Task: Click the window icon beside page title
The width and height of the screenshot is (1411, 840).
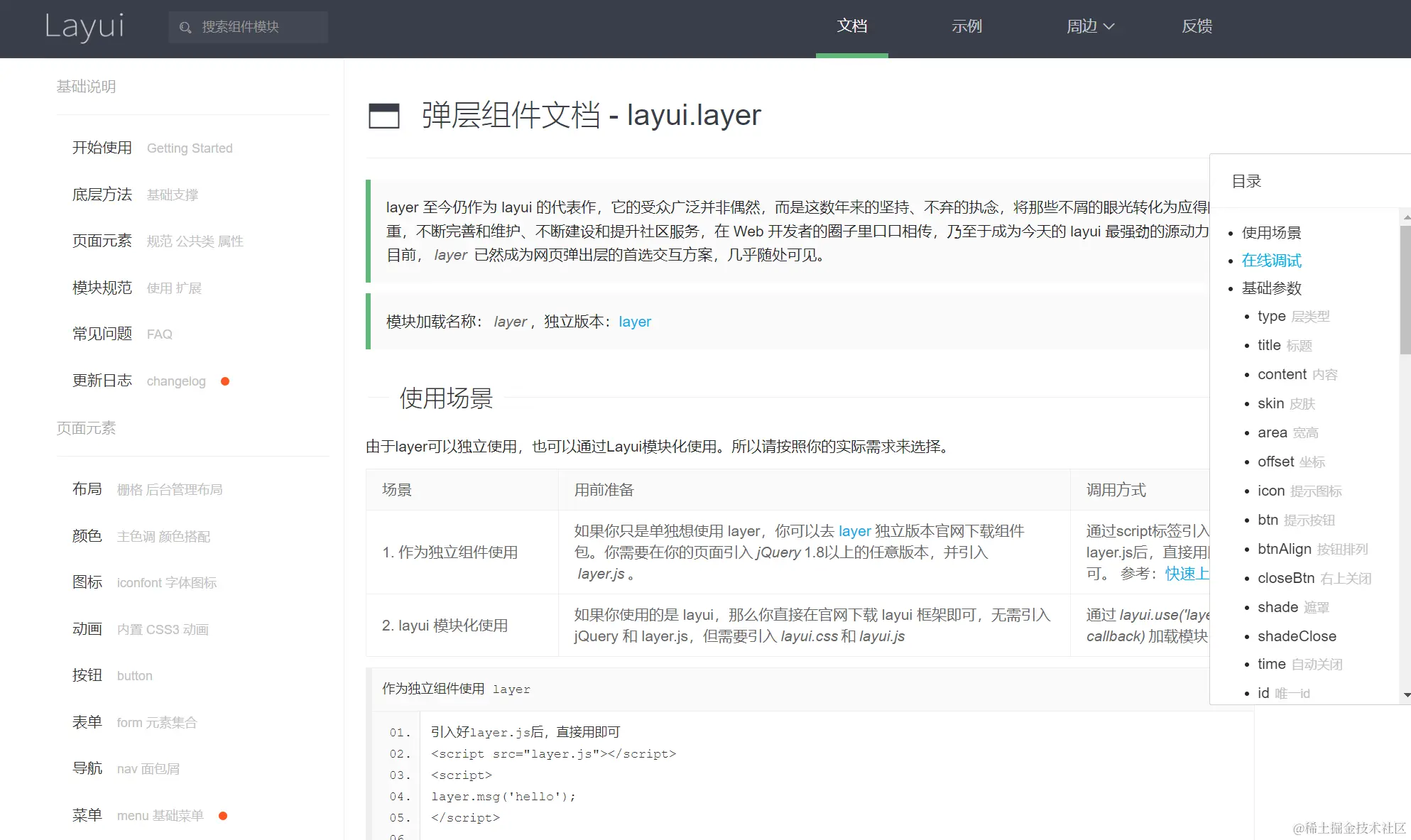Action: pos(383,116)
